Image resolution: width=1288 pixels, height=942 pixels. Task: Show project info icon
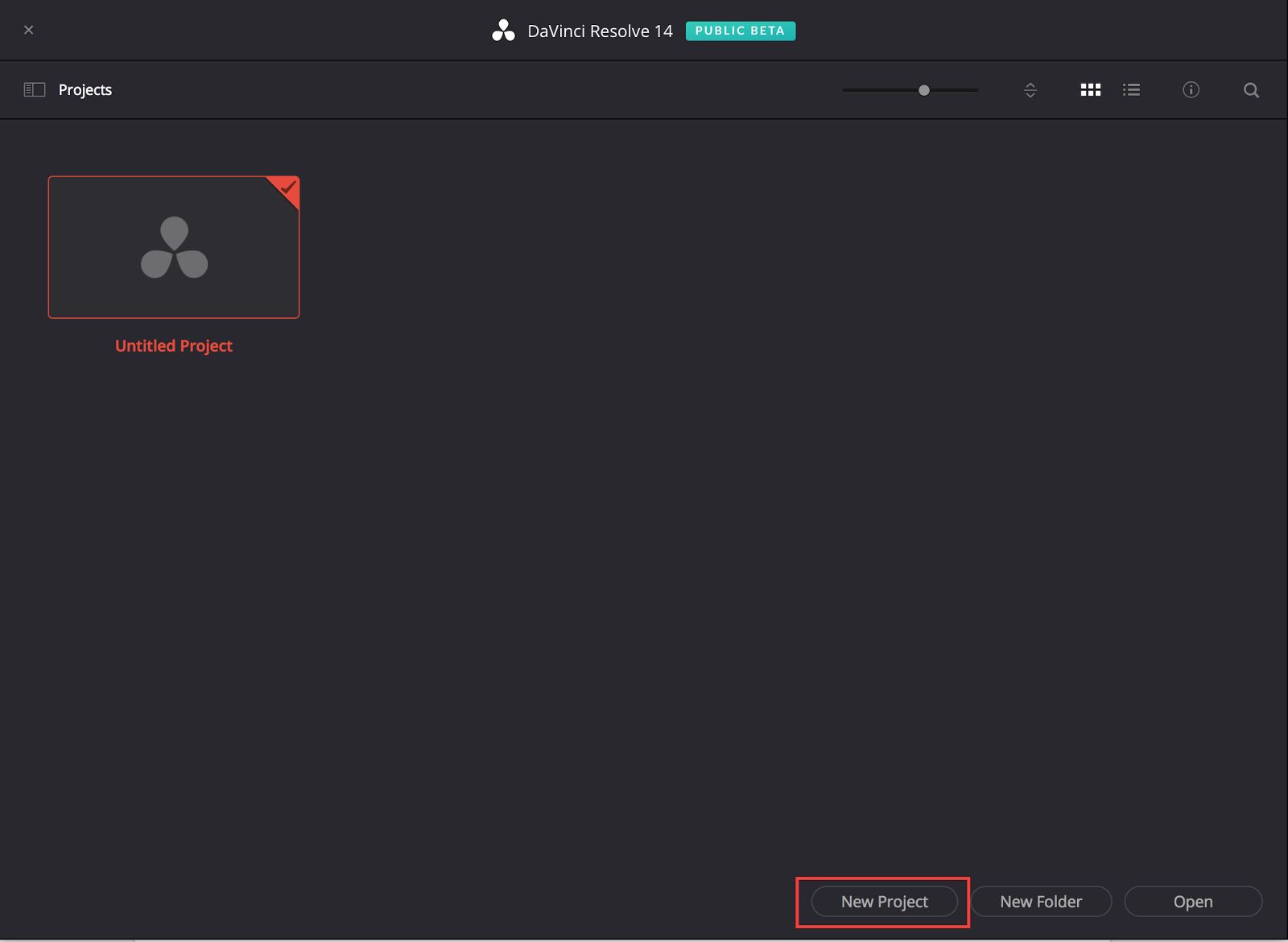click(x=1191, y=89)
